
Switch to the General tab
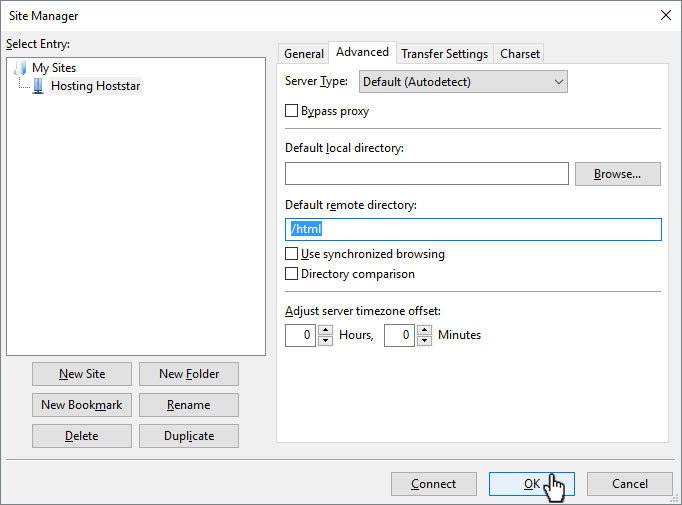coord(304,54)
